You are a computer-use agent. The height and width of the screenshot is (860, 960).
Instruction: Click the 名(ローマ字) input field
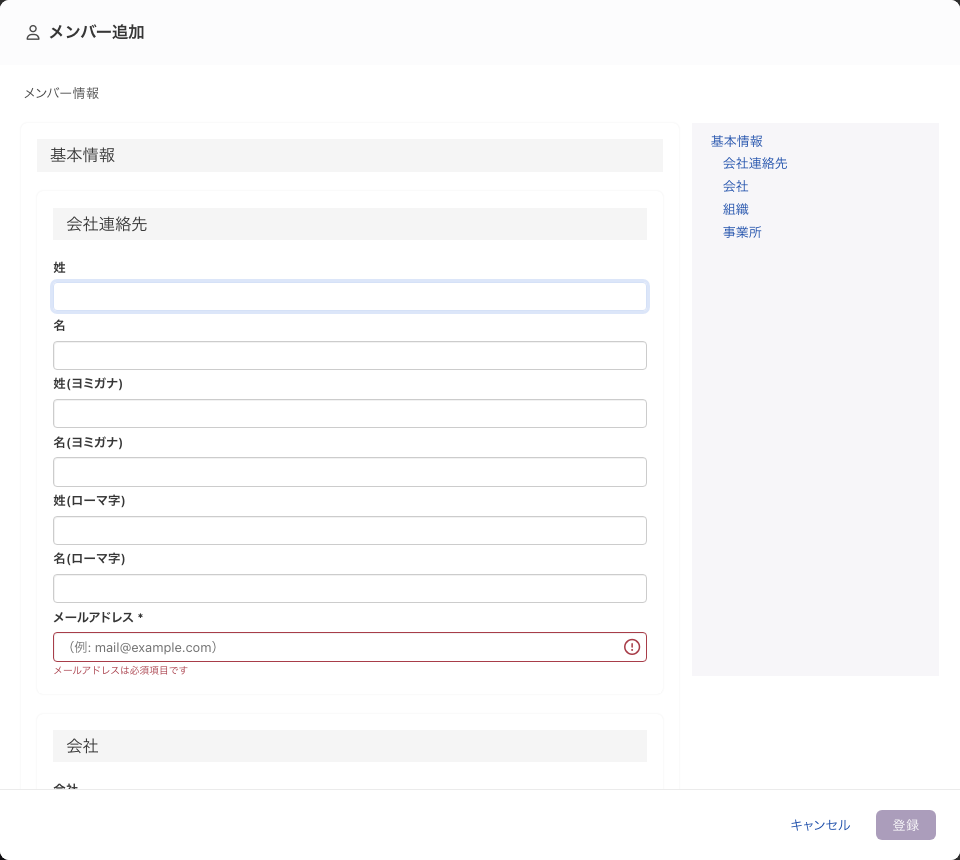pos(350,589)
